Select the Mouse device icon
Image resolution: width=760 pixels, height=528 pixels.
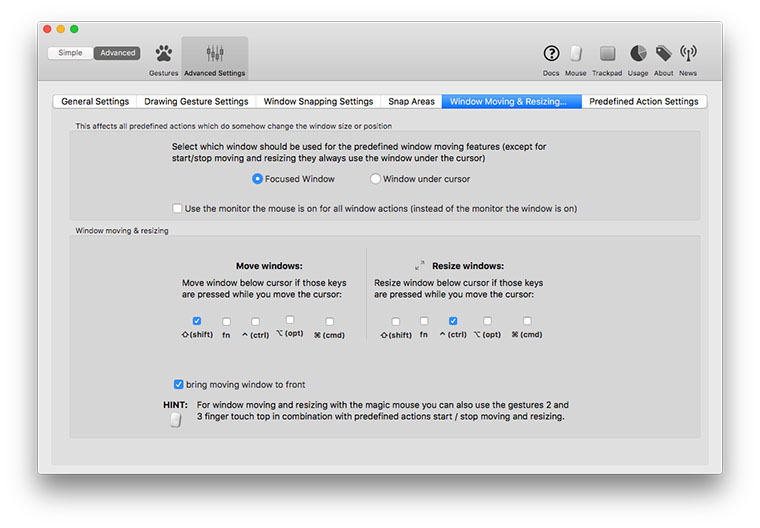tap(576, 54)
